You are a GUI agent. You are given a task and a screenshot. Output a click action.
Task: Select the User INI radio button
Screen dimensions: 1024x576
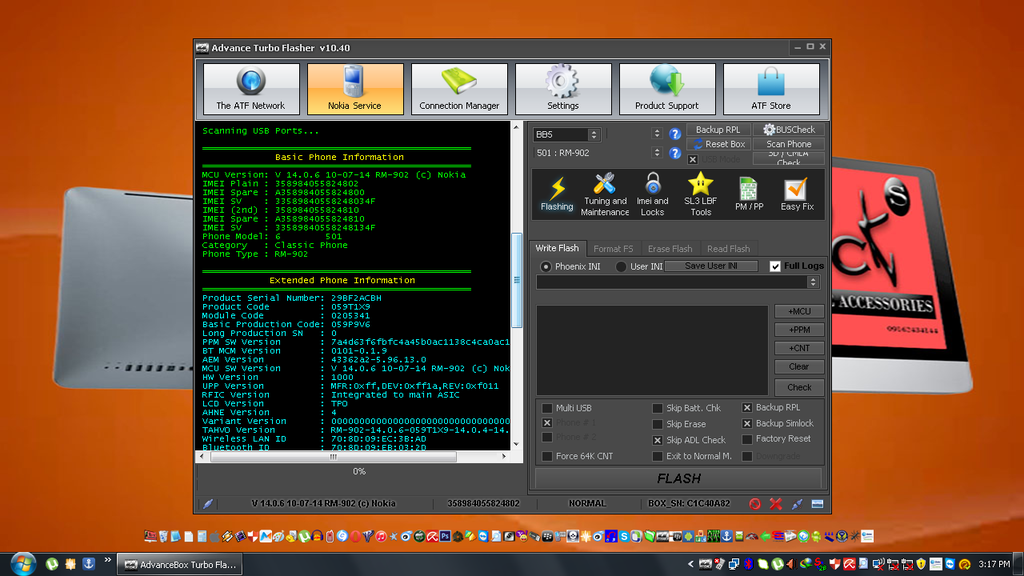(x=622, y=266)
